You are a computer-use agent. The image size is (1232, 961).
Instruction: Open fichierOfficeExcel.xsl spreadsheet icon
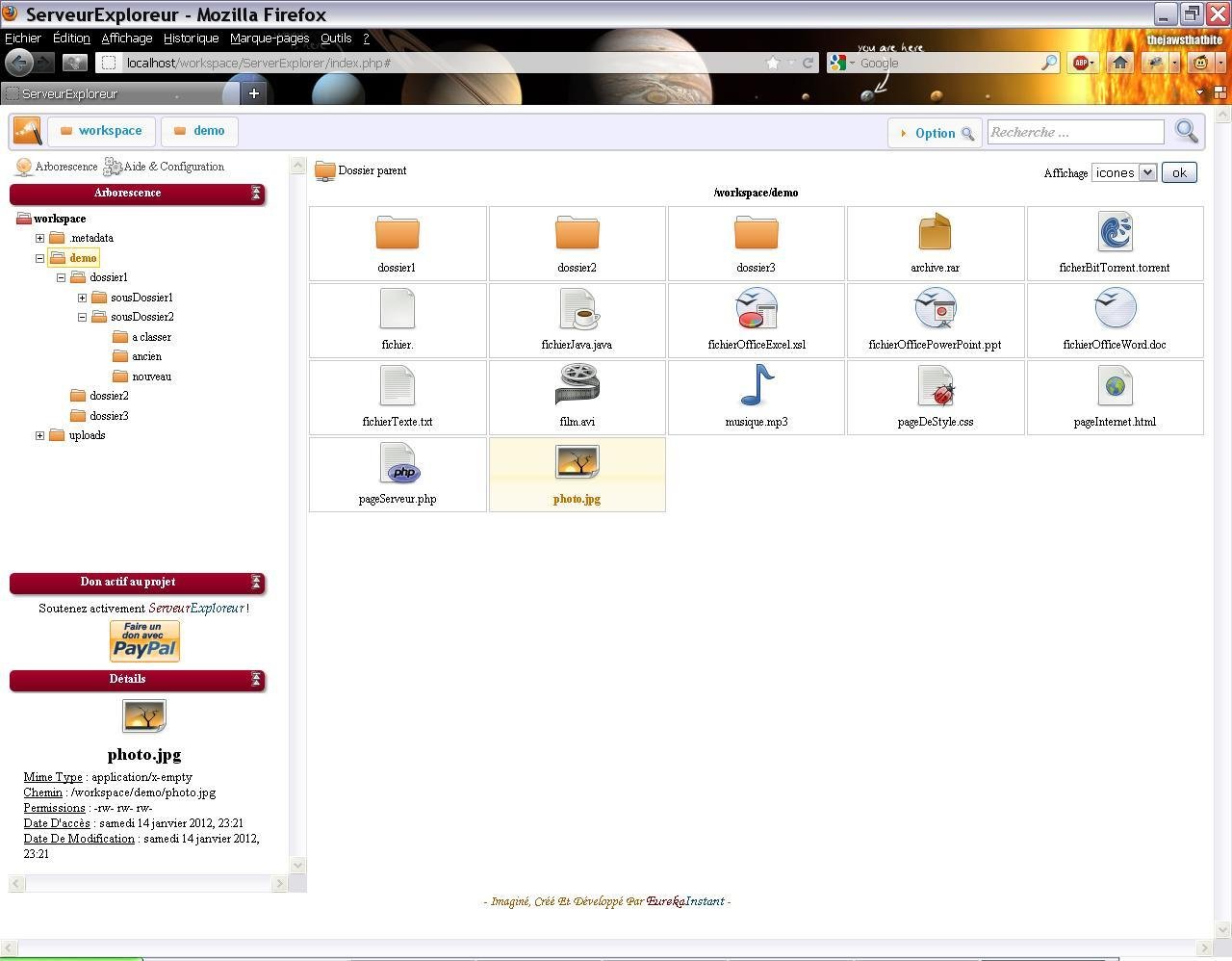756,310
